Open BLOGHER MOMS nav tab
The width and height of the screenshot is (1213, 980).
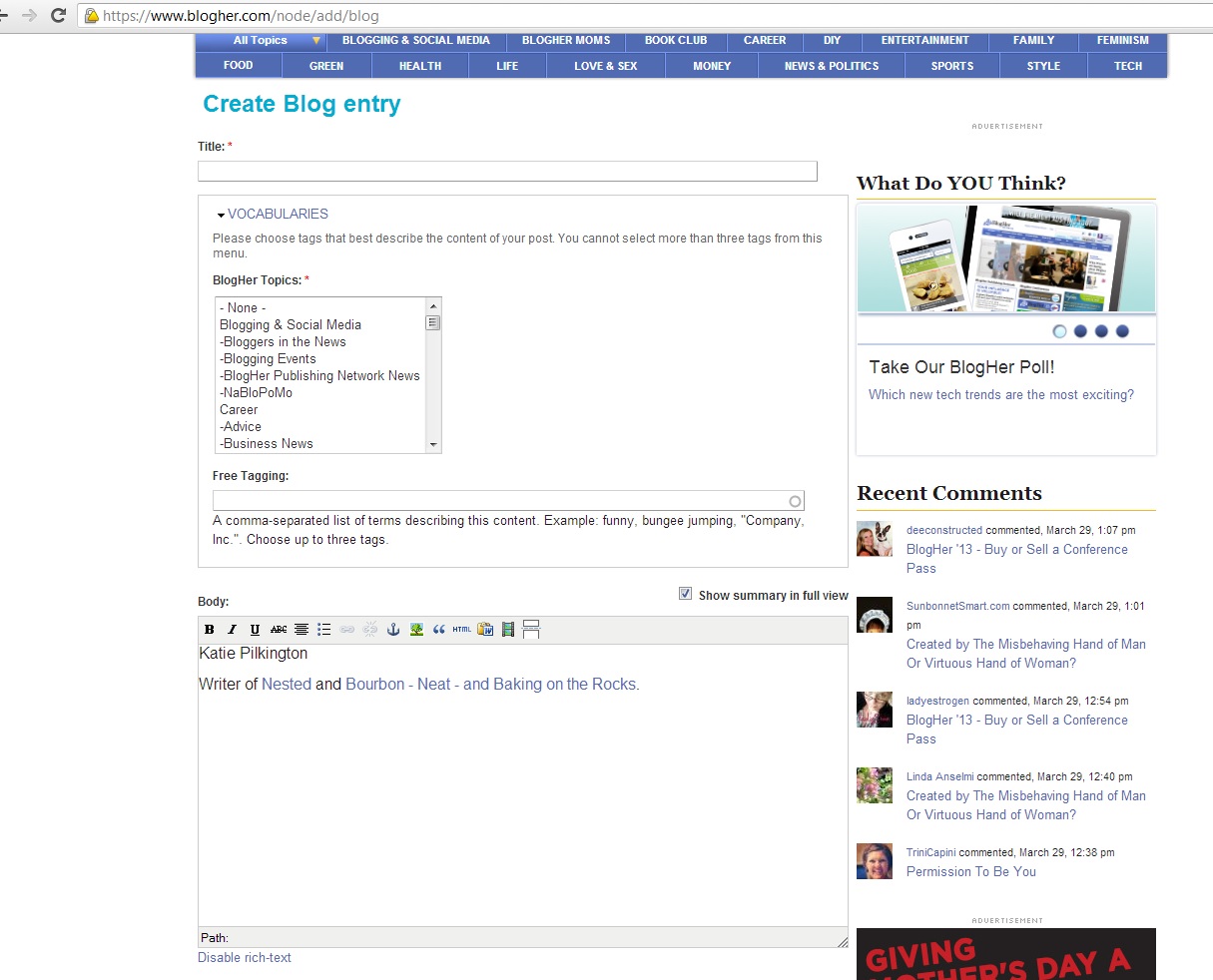[566, 41]
